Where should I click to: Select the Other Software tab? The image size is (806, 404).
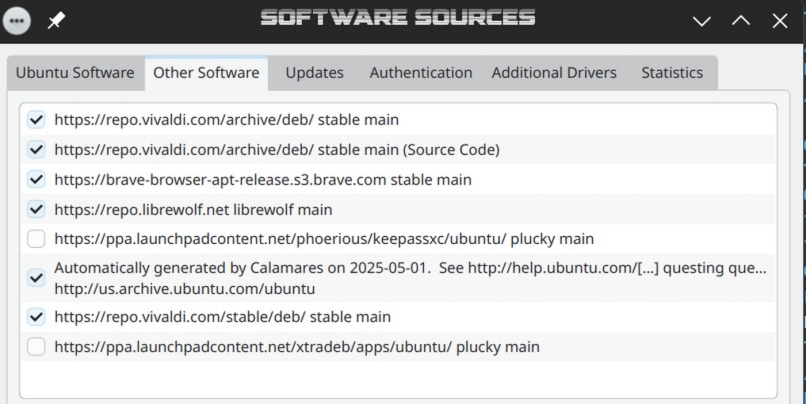[x=206, y=73]
